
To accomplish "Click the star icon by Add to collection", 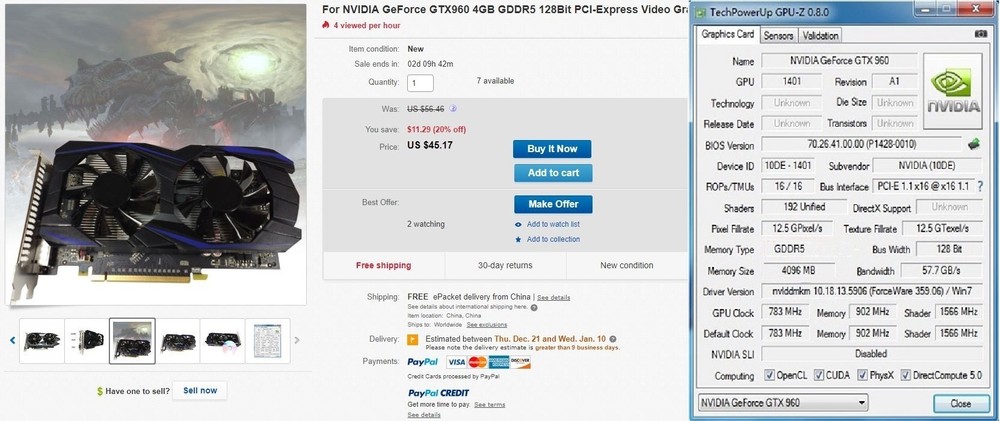I will [x=518, y=239].
